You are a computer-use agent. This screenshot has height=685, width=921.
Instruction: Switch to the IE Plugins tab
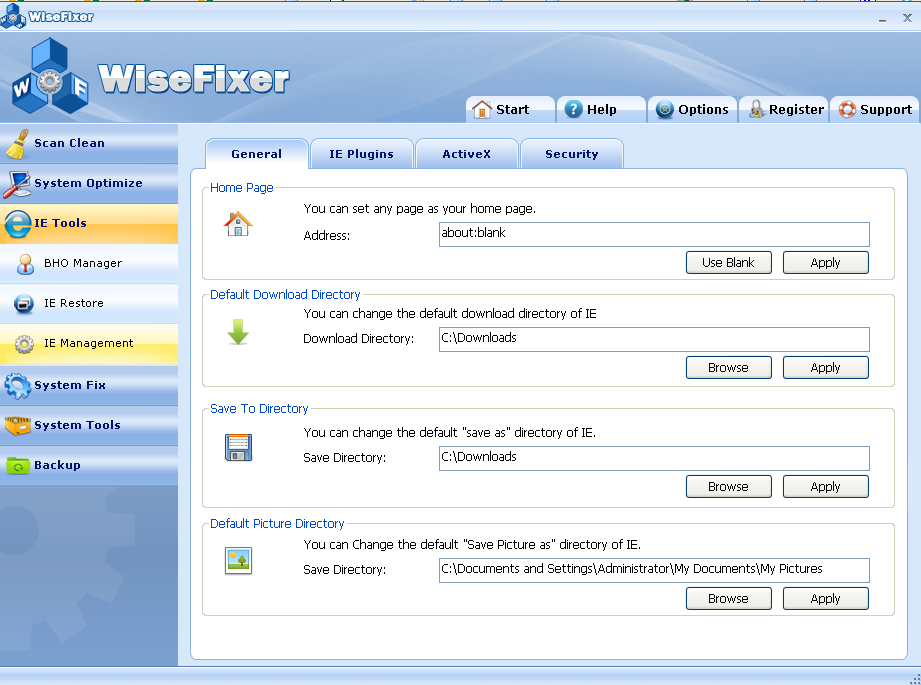click(x=361, y=154)
